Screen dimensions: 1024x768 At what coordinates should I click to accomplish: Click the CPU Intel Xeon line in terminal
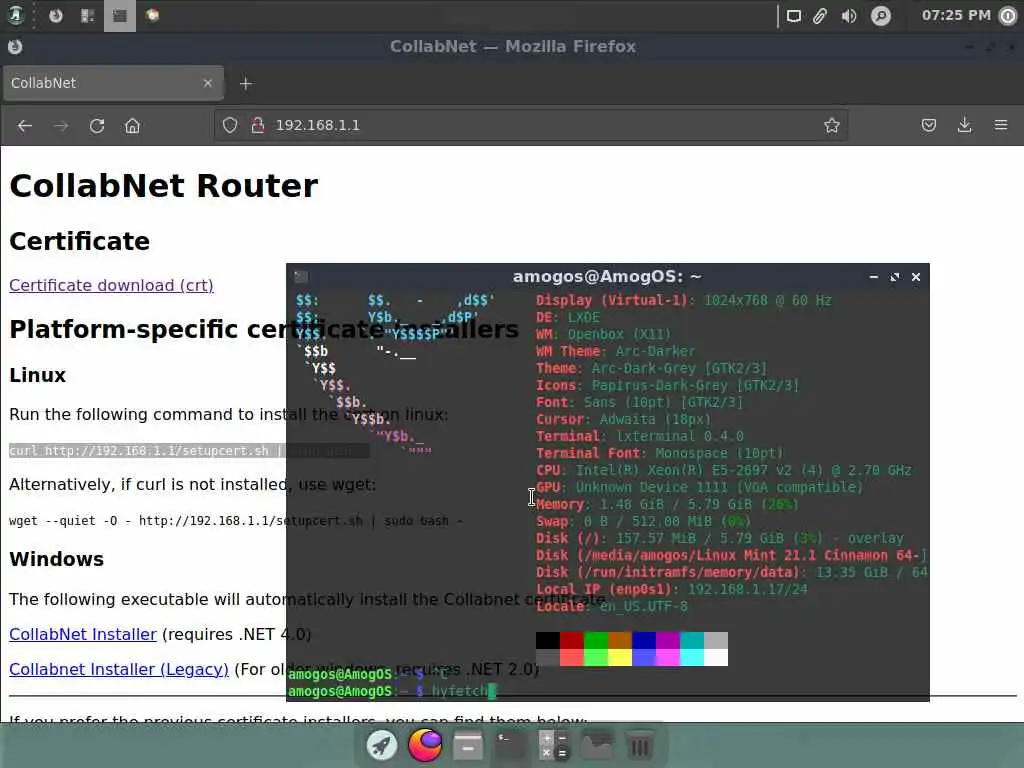coord(724,470)
